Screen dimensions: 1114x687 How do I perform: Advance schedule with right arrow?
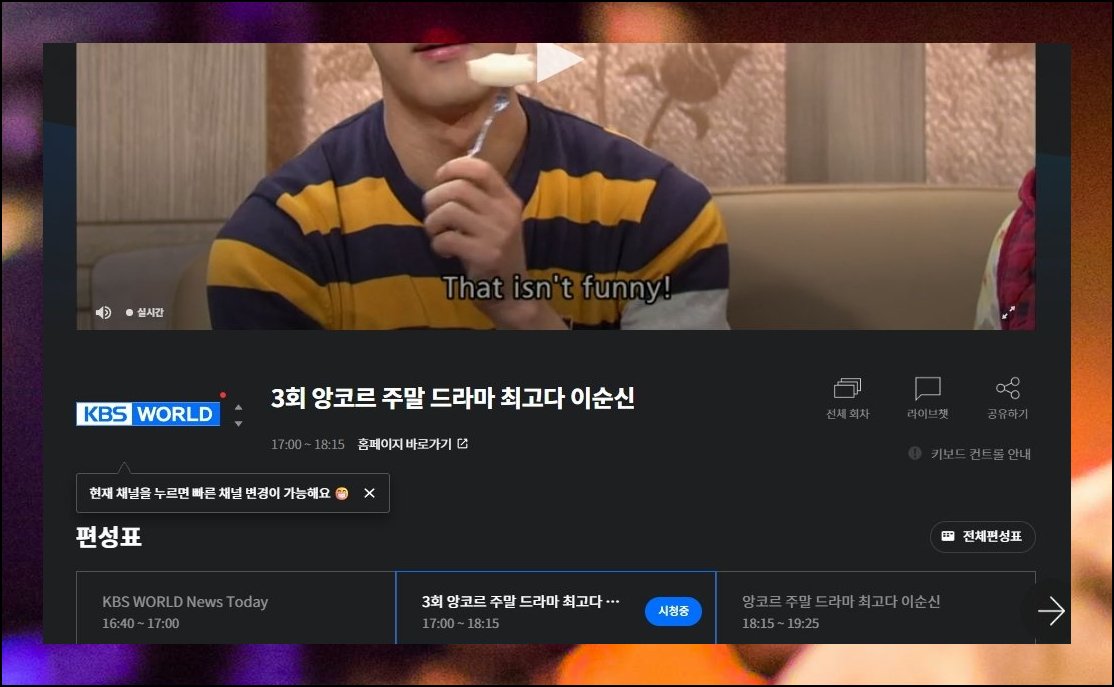click(1051, 611)
